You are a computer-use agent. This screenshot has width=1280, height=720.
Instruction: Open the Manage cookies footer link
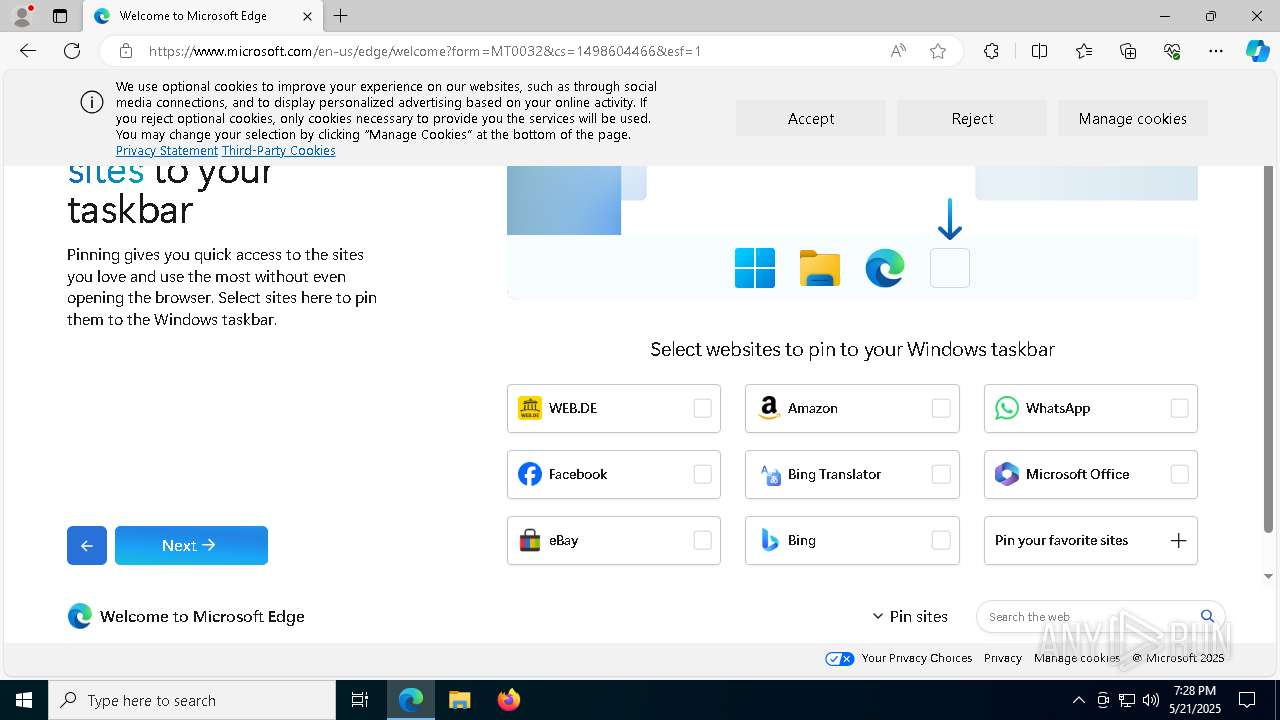1077,658
